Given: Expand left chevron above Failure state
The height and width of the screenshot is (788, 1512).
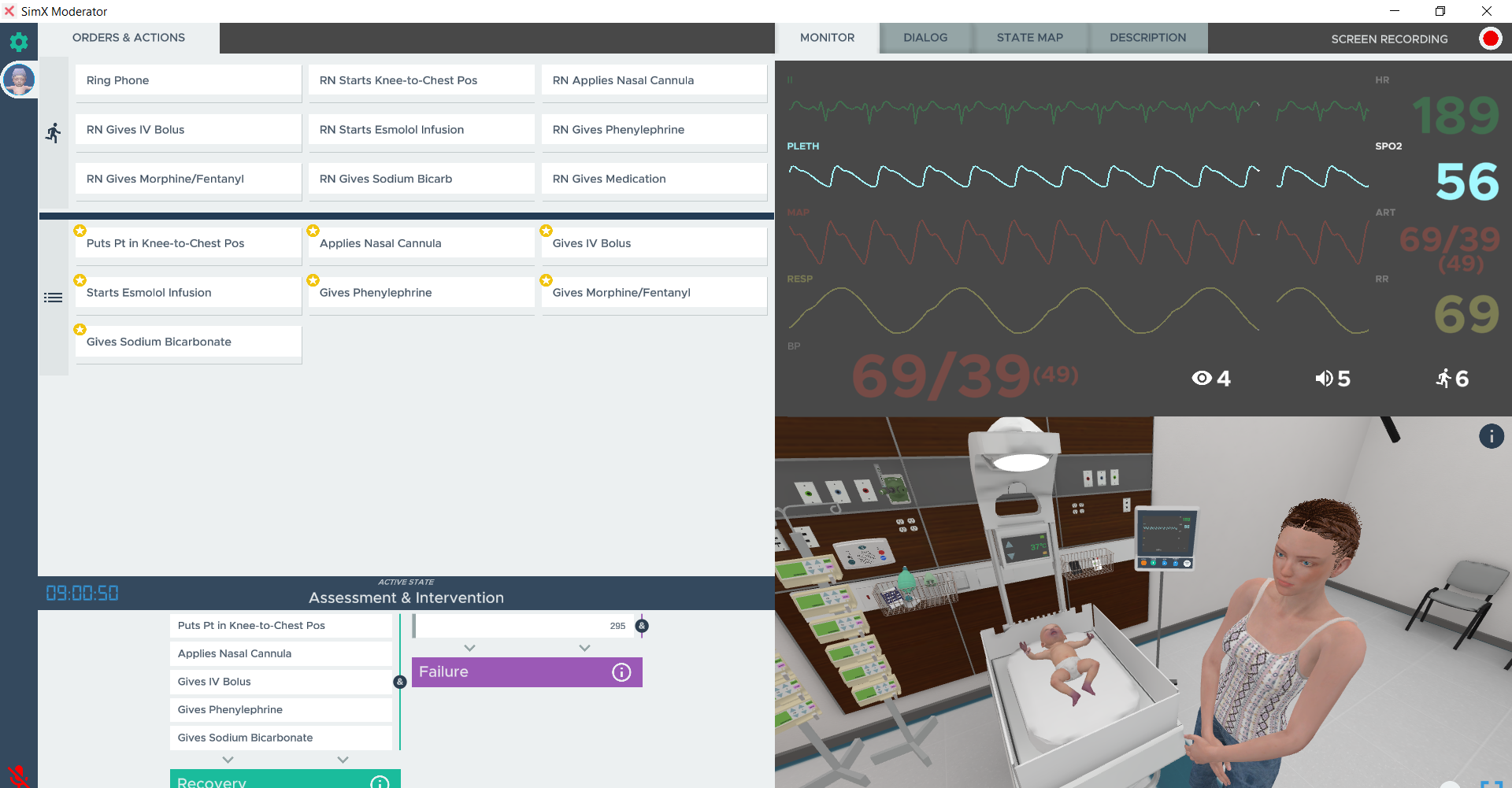Looking at the screenshot, I should [469, 648].
